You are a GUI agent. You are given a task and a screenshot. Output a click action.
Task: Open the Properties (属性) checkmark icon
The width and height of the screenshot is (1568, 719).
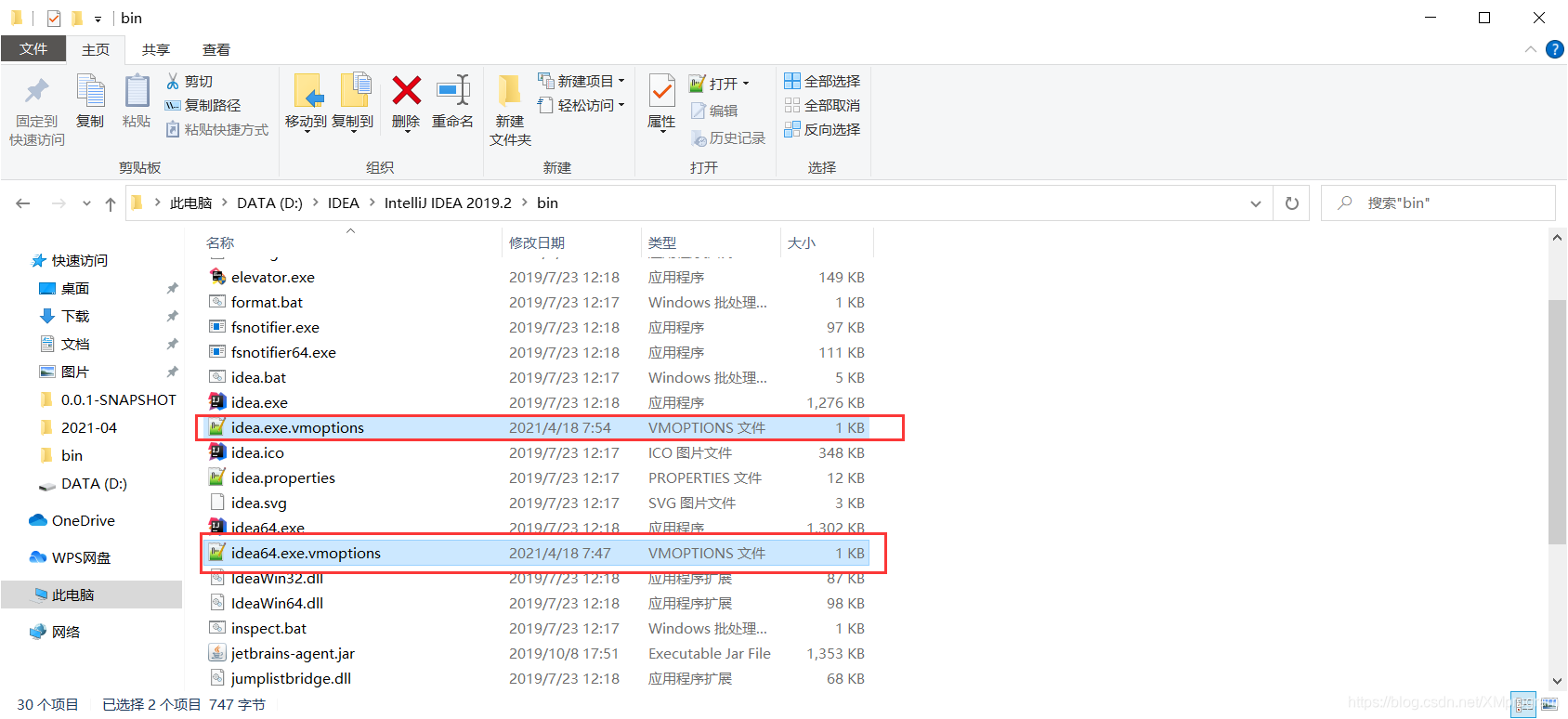[x=661, y=91]
